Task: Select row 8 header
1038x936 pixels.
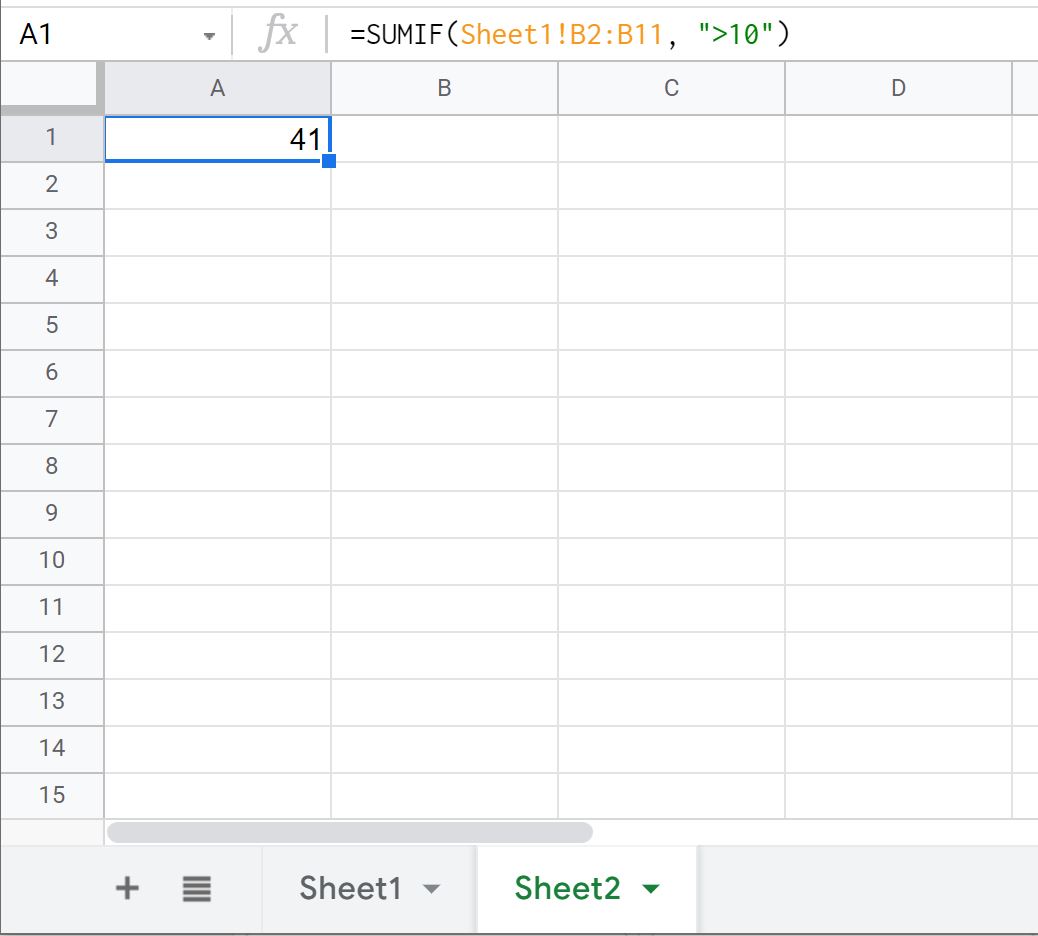Action: pyautogui.click(x=52, y=467)
